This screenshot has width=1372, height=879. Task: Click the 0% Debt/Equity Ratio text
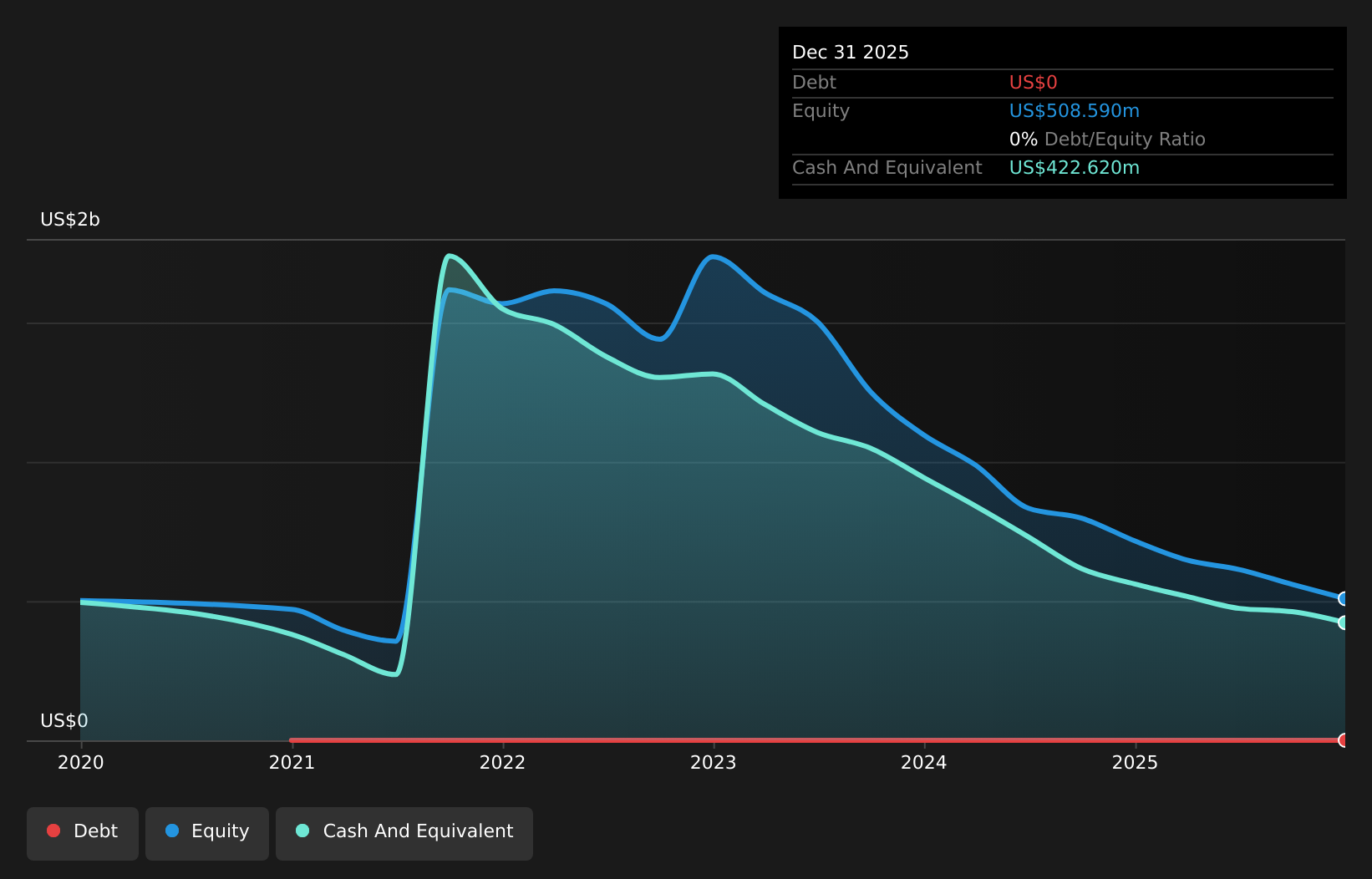coord(1107,140)
